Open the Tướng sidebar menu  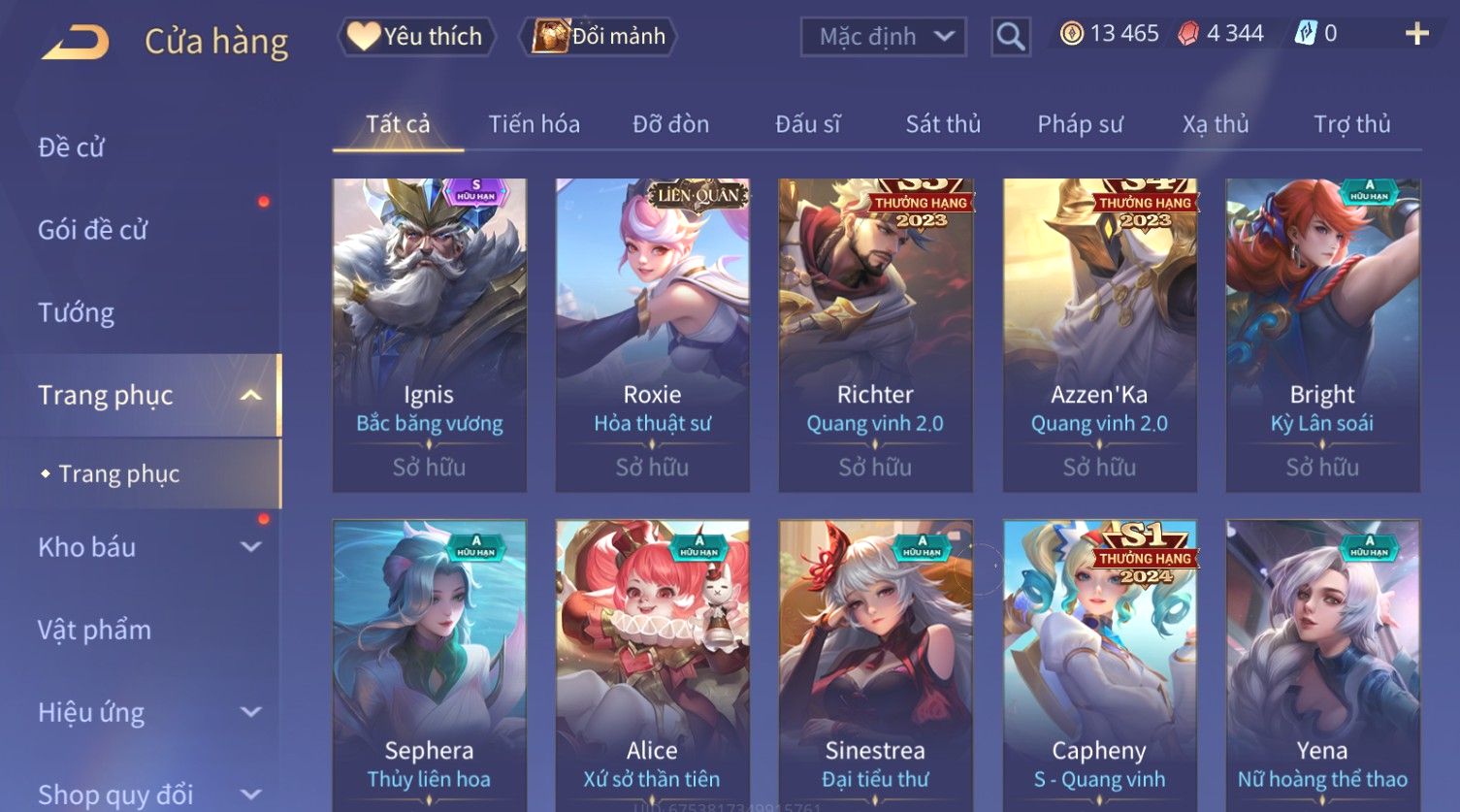[76, 312]
